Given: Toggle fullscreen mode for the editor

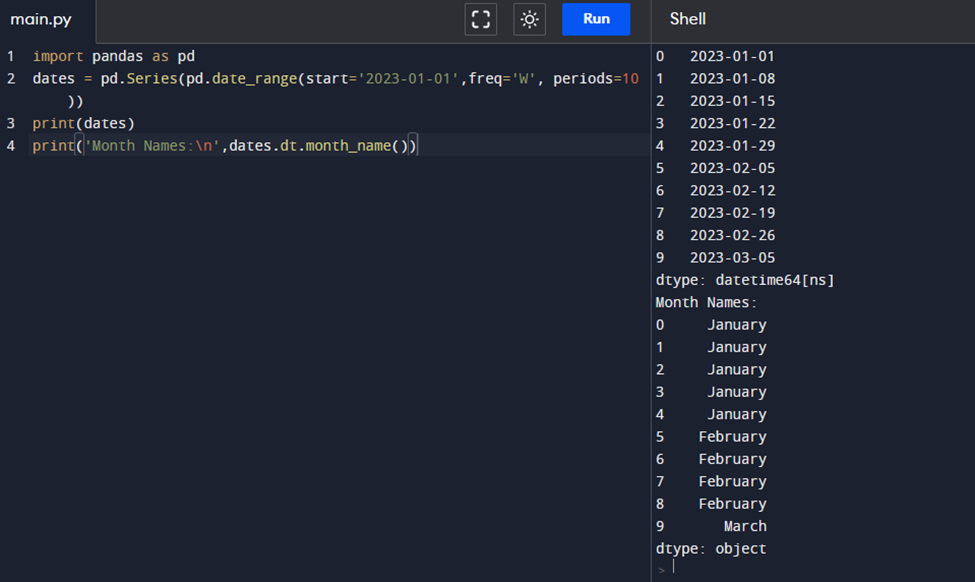Looking at the screenshot, I should pos(481,19).
